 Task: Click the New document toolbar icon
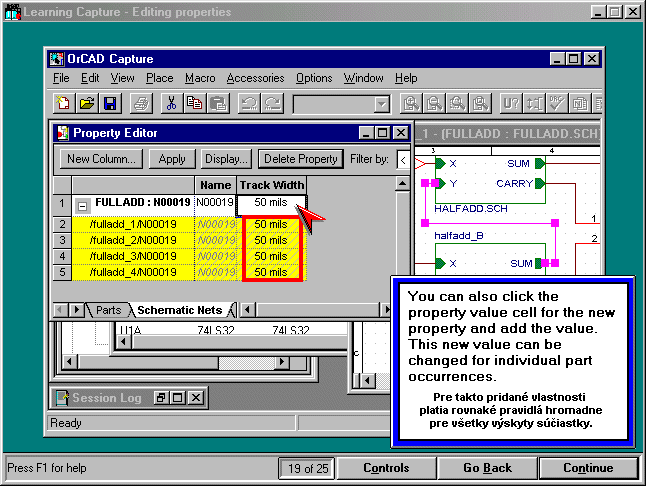click(64, 103)
